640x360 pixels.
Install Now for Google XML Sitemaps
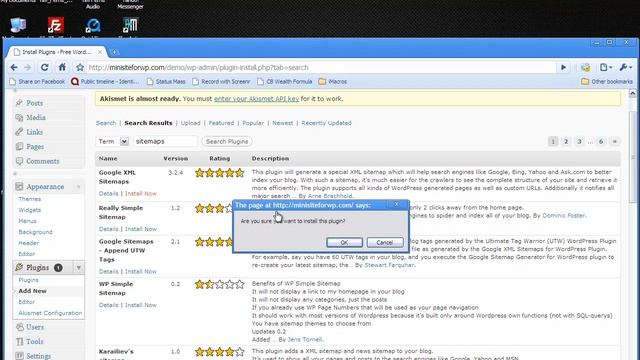pos(140,193)
